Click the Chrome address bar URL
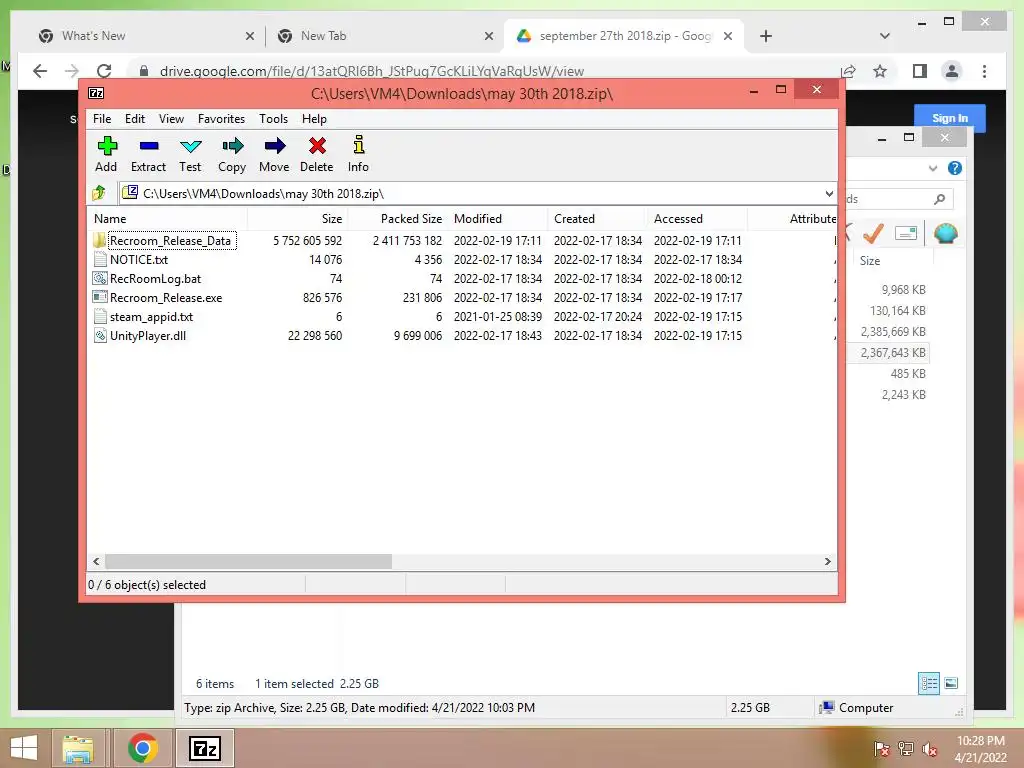1024x768 pixels. click(x=372, y=71)
